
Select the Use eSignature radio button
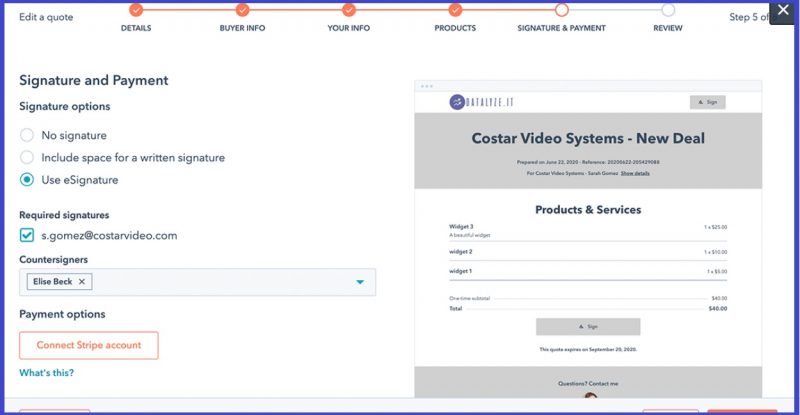pyautogui.click(x=27, y=180)
